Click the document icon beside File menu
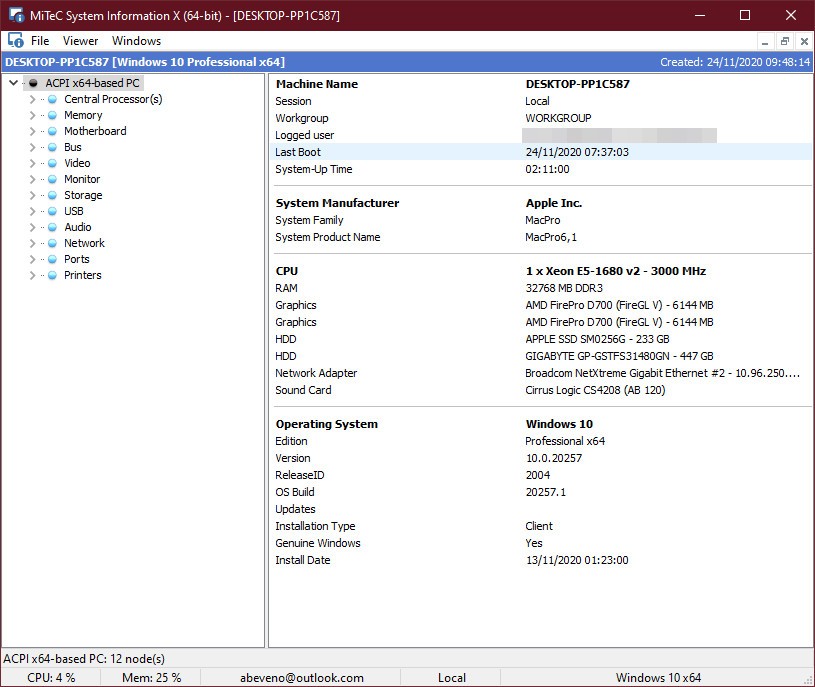 click(15, 40)
